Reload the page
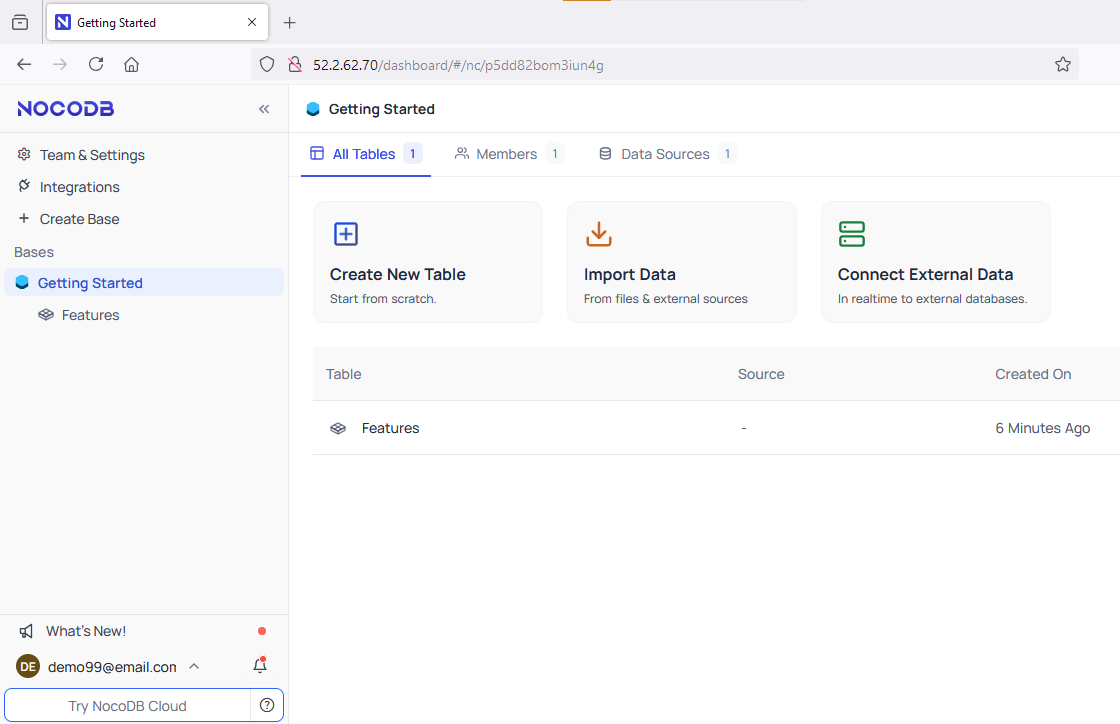Screen dimensions: 1120x724 tap(96, 64)
